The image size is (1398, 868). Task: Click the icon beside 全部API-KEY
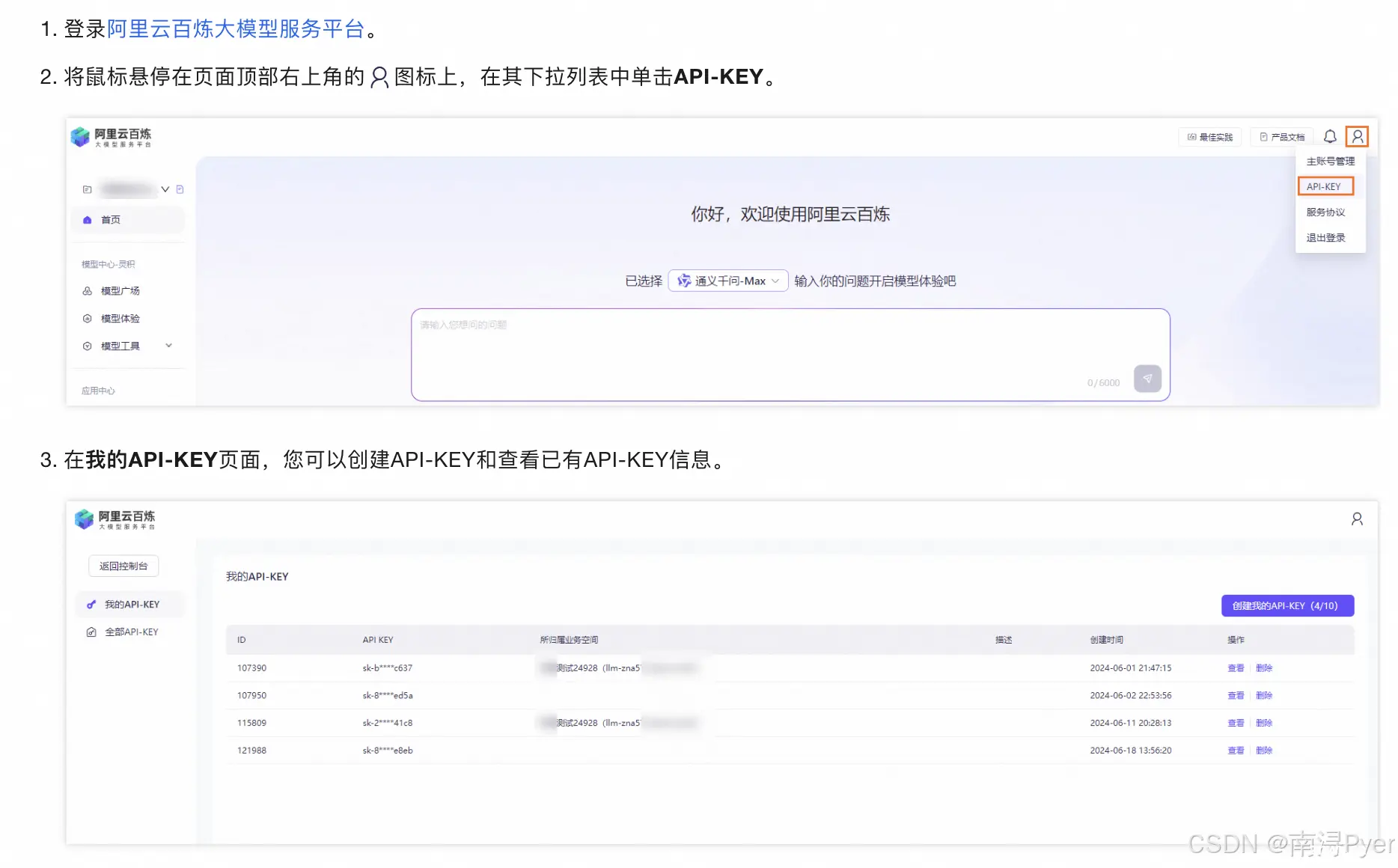coord(91,632)
